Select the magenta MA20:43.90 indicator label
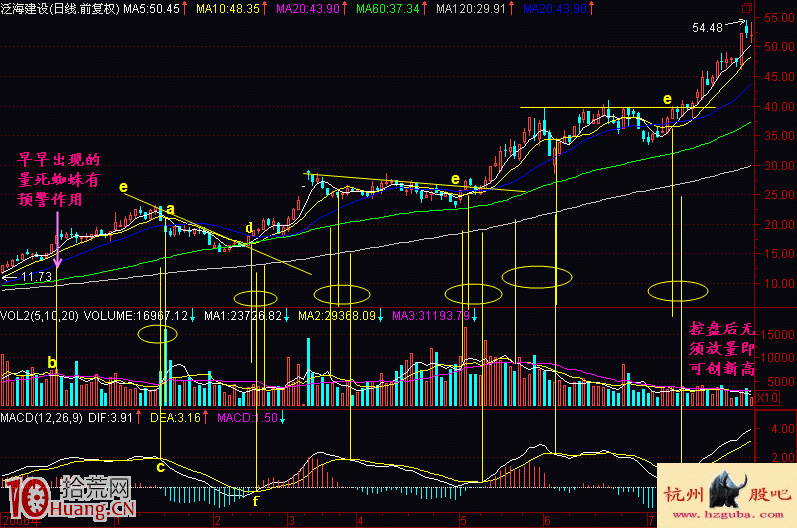This screenshot has height=528, width=797. 308,9
